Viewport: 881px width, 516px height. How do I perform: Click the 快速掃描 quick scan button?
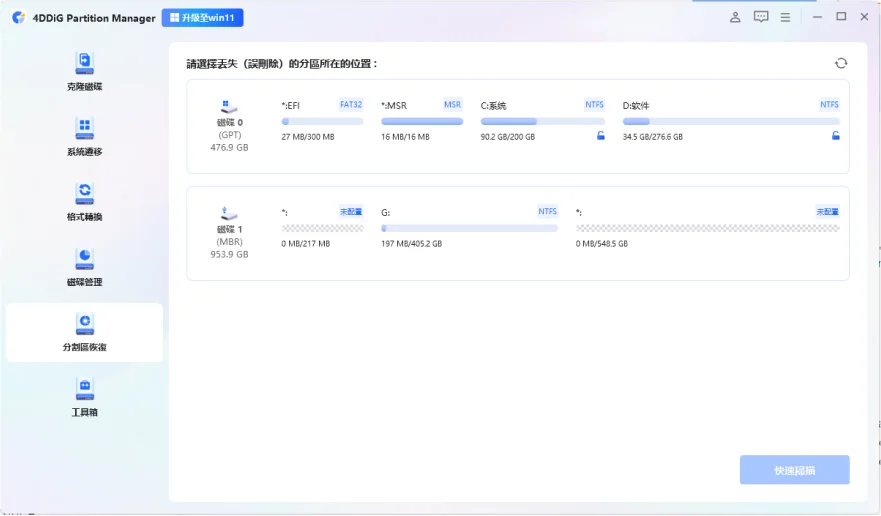click(794, 470)
